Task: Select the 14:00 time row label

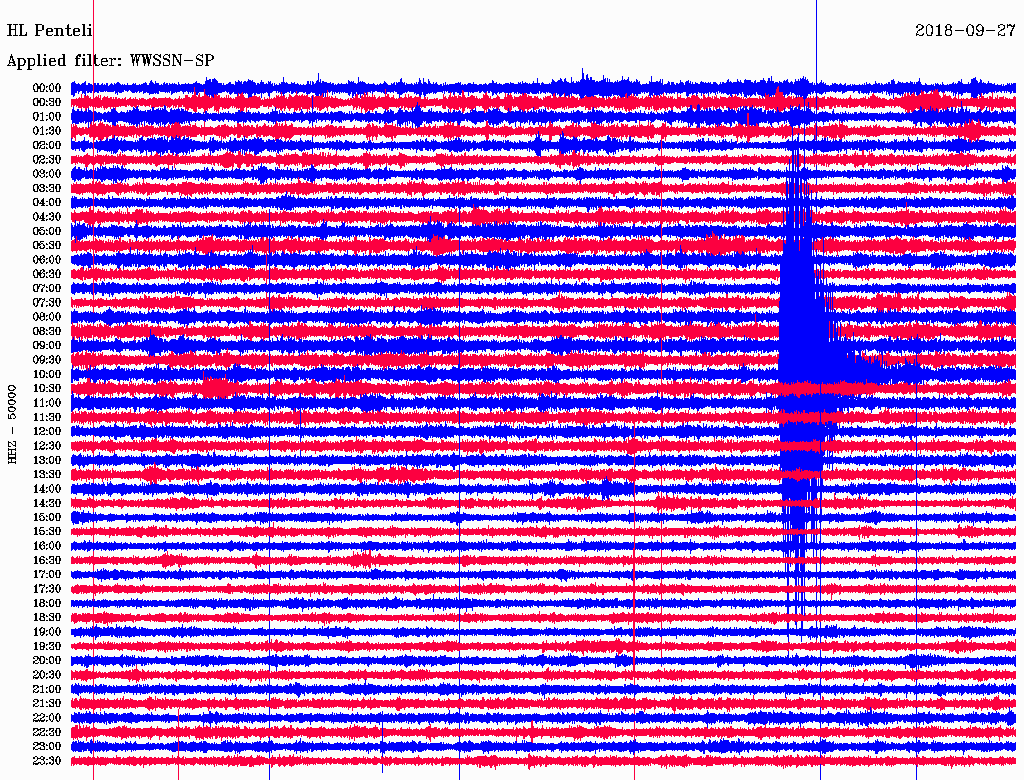Action: point(46,489)
